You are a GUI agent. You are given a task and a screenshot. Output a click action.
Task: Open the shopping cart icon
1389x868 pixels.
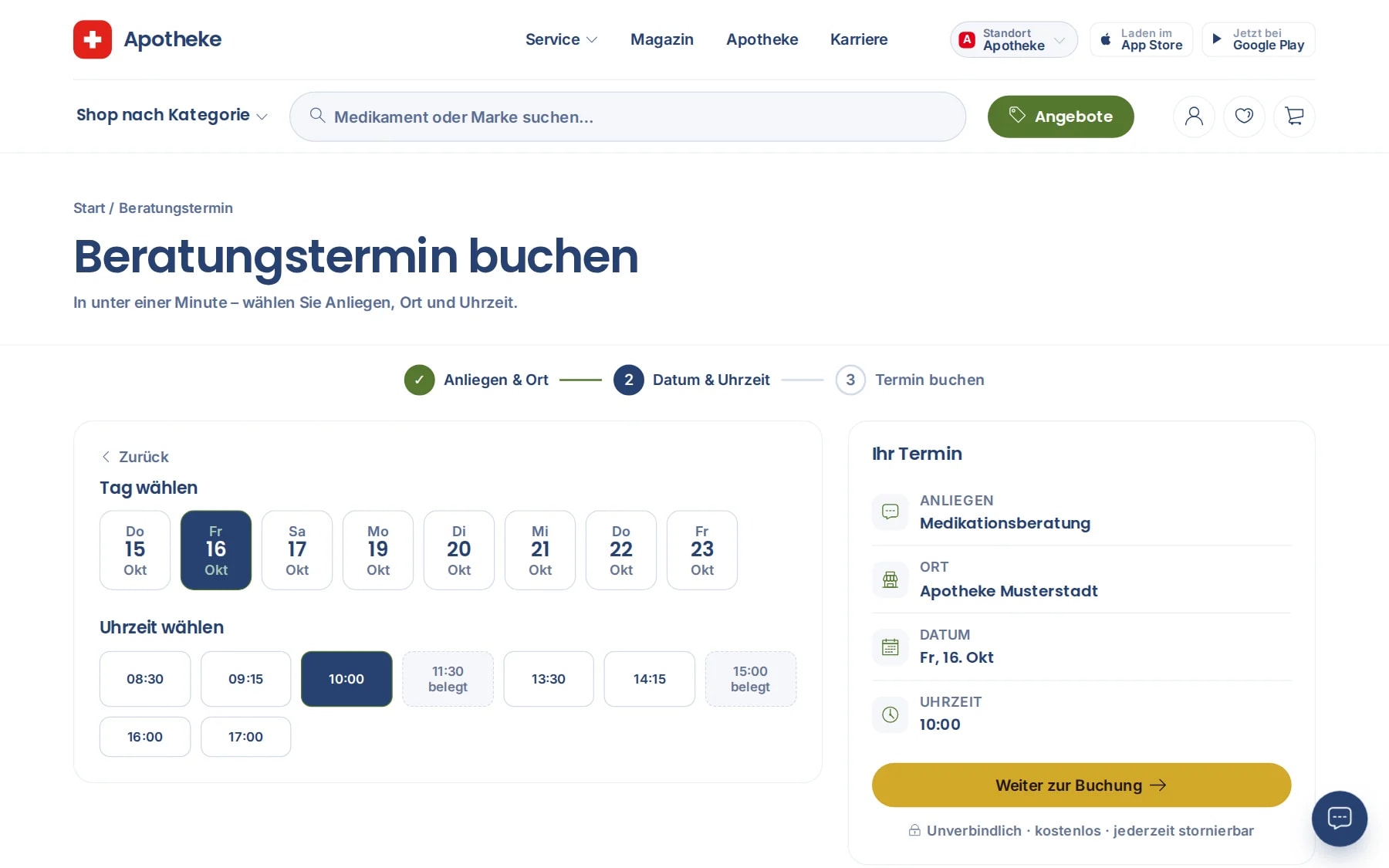(x=1294, y=117)
